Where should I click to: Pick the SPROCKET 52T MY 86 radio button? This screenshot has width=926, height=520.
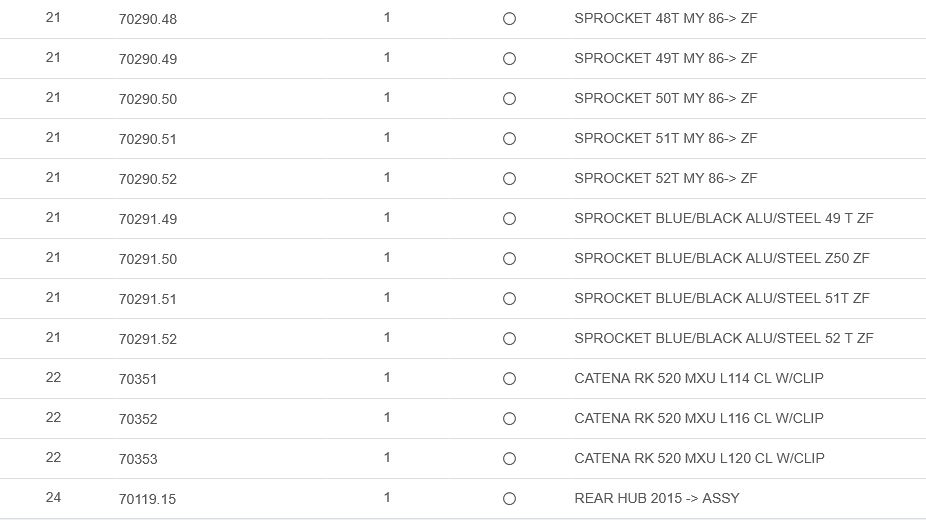pos(509,179)
